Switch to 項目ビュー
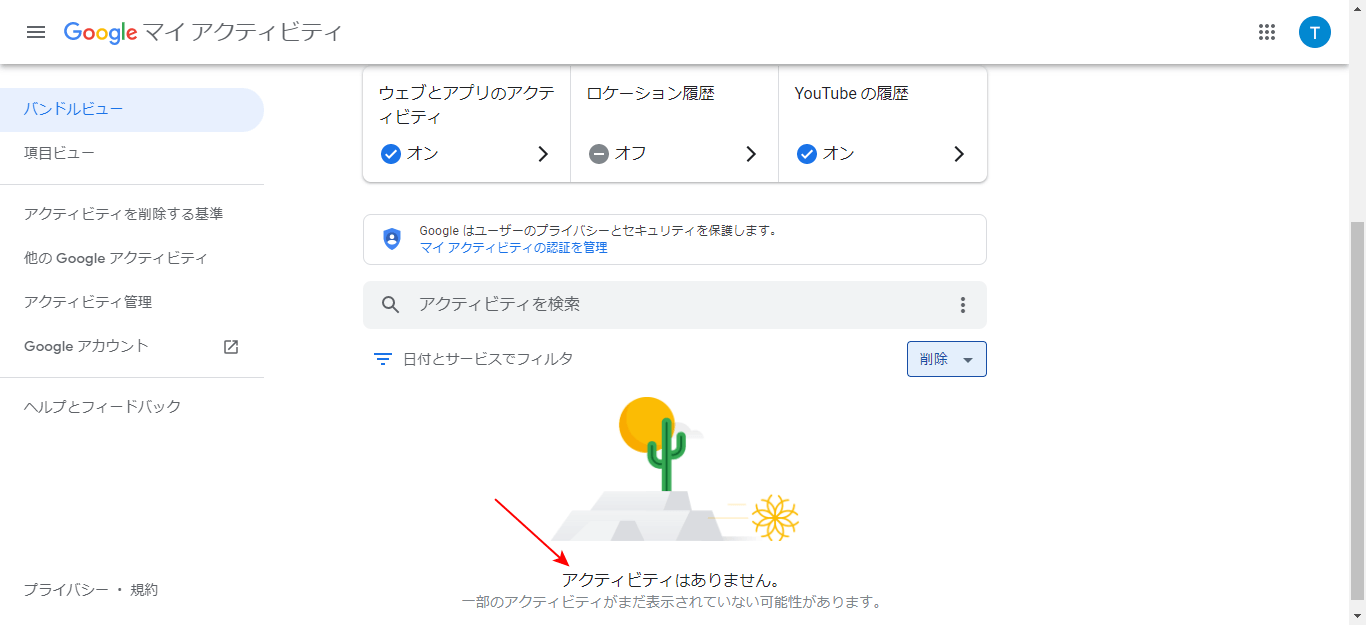 (x=132, y=153)
